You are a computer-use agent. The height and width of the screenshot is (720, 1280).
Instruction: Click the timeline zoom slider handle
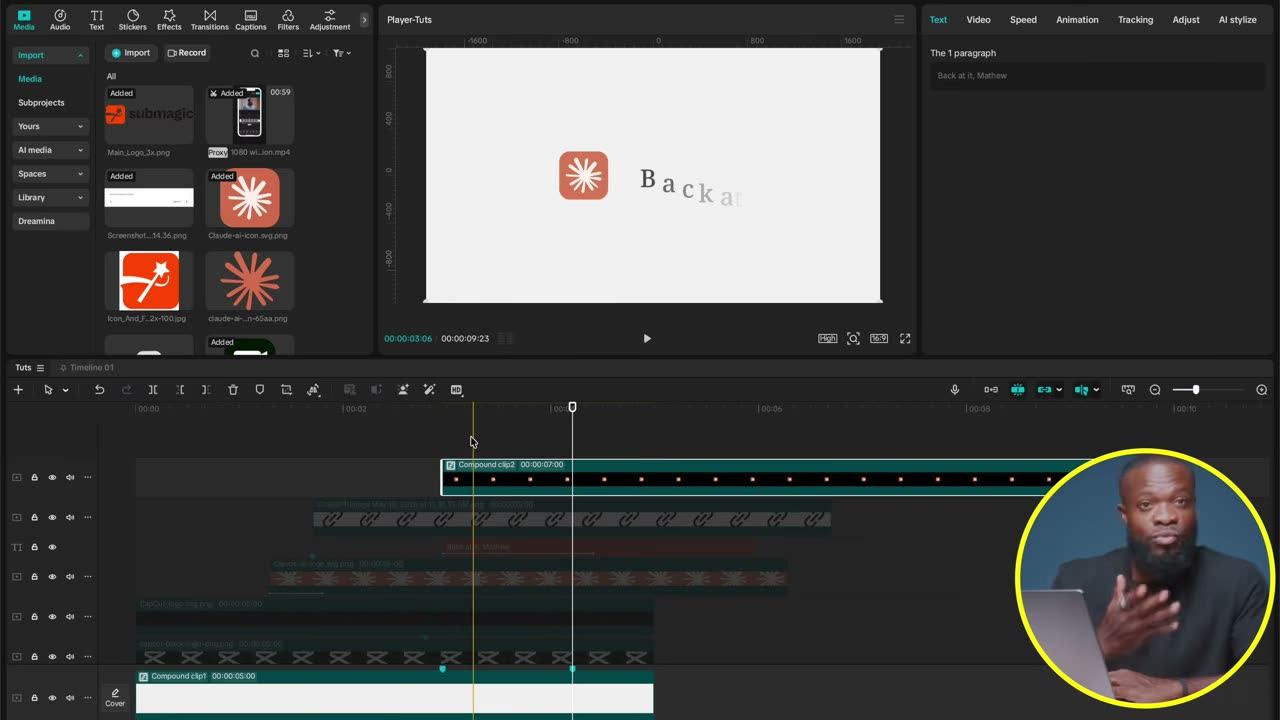tap(1196, 390)
